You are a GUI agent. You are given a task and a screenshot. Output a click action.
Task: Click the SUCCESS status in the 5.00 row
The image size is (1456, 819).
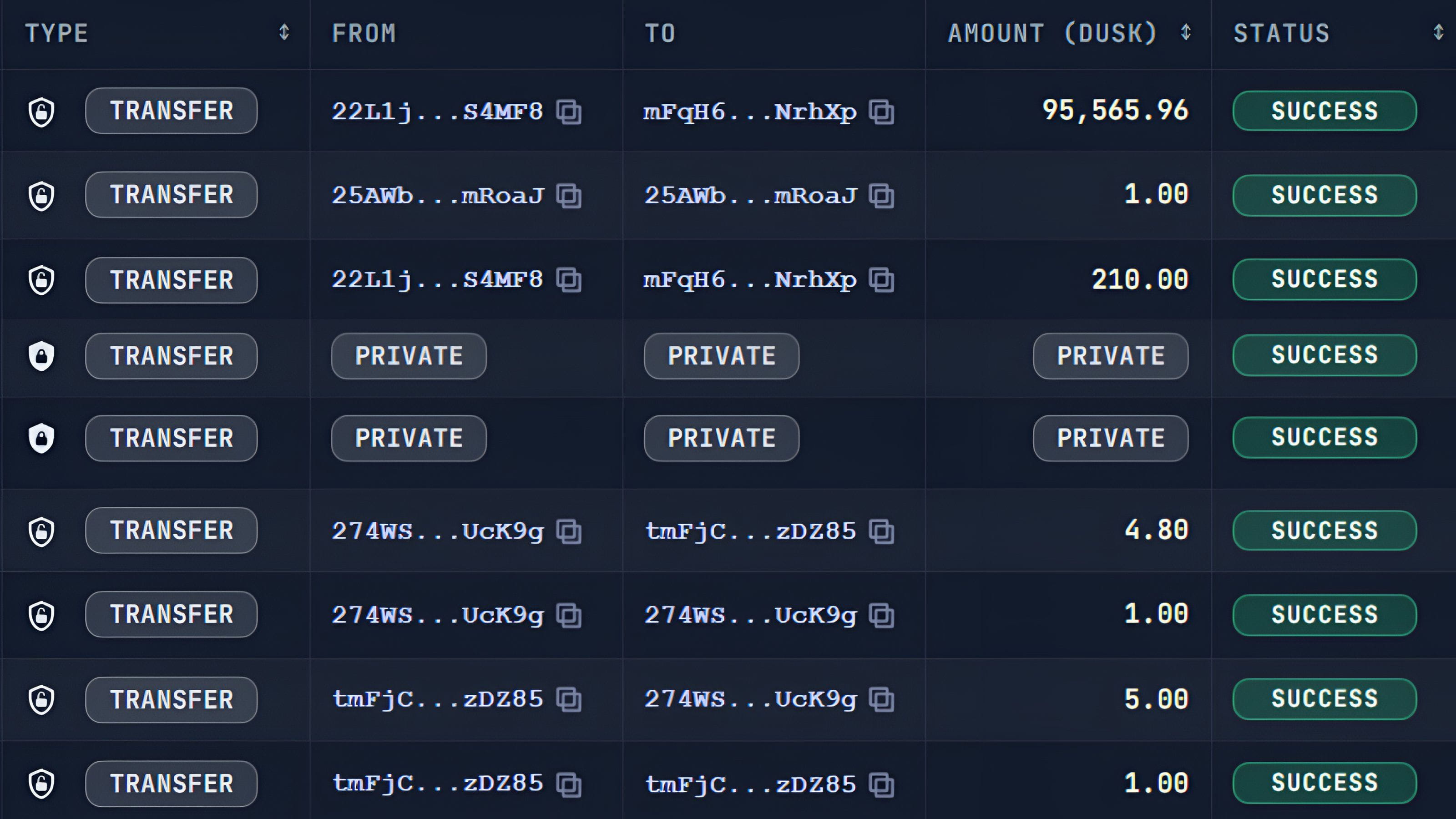click(1325, 699)
